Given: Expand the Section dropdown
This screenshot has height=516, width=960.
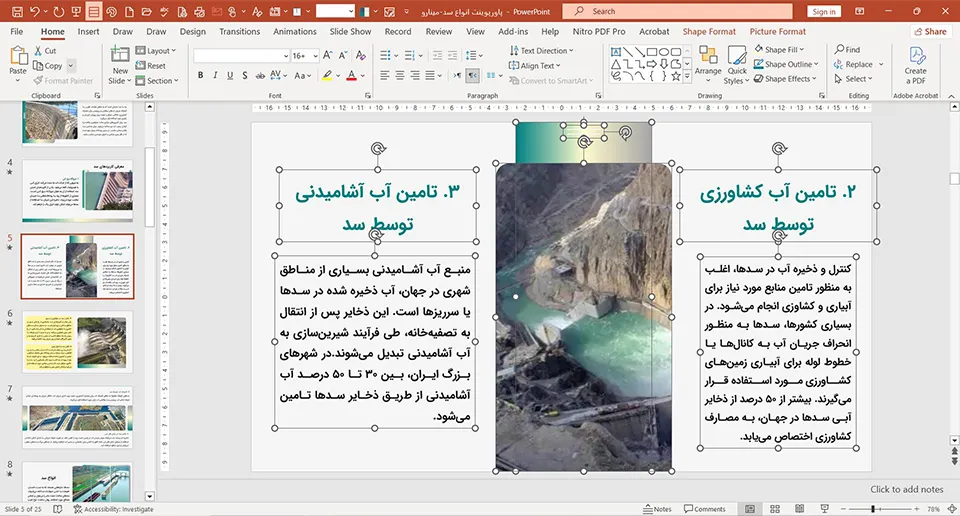Looking at the screenshot, I should pos(157,80).
